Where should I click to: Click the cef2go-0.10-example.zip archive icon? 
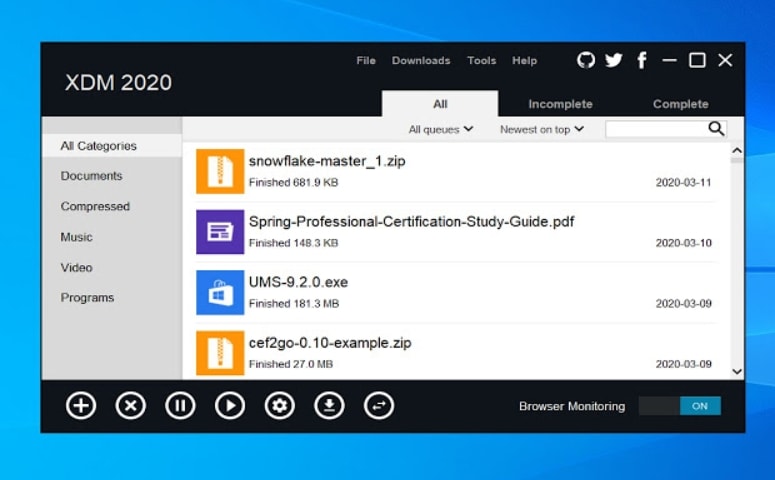point(220,353)
